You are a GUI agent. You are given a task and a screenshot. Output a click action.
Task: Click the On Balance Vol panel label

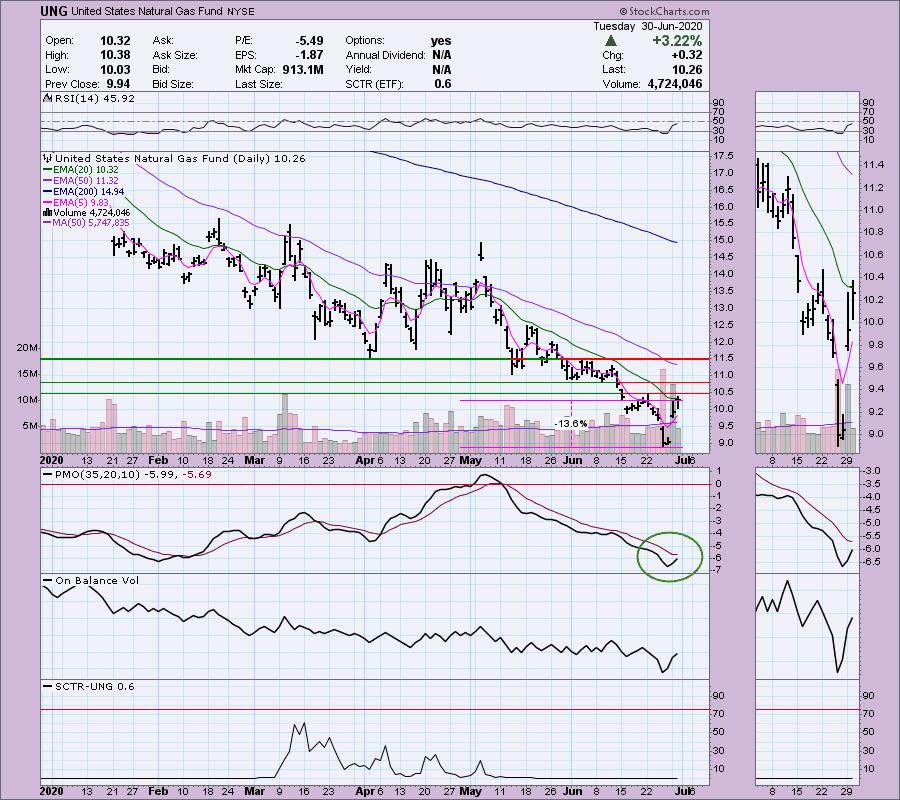tap(96, 581)
